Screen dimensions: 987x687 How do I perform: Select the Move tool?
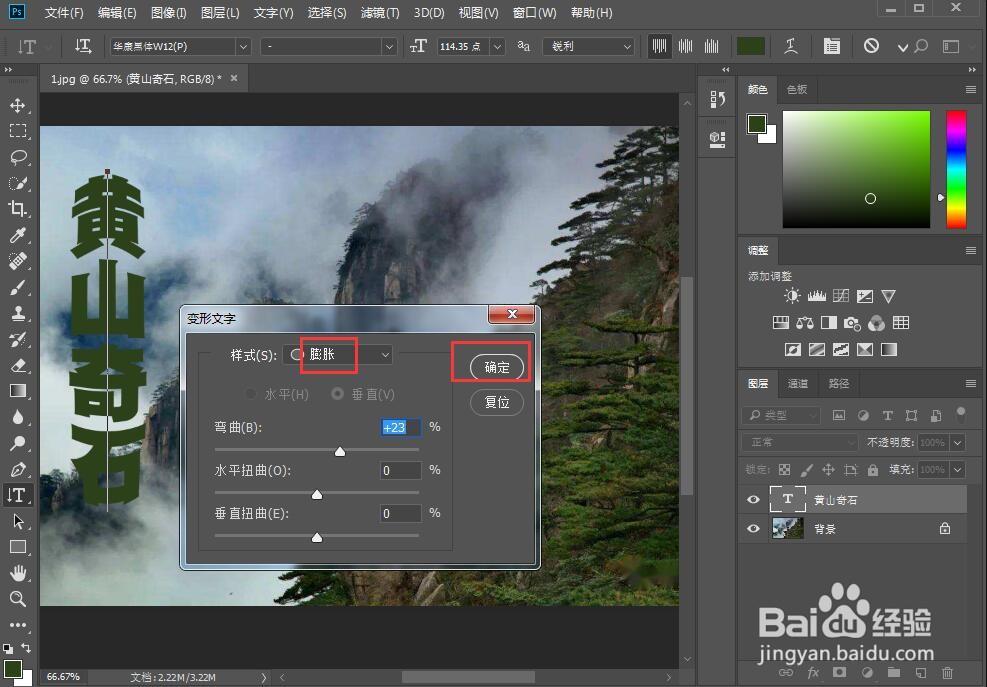coord(18,105)
